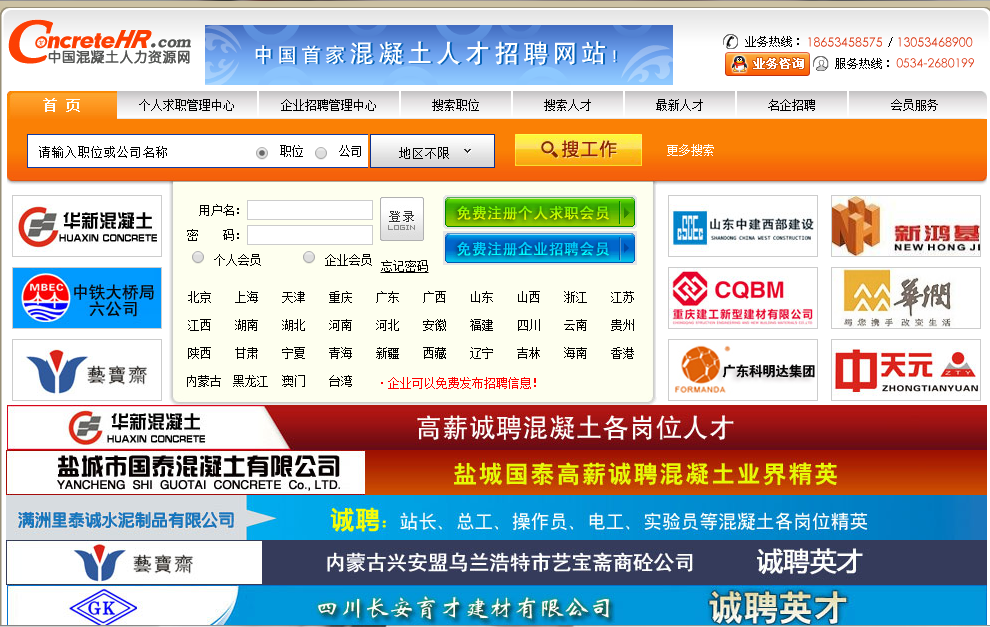Choose the 企业会员 radio option
The height and width of the screenshot is (627, 990).
pyautogui.click(x=309, y=258)
